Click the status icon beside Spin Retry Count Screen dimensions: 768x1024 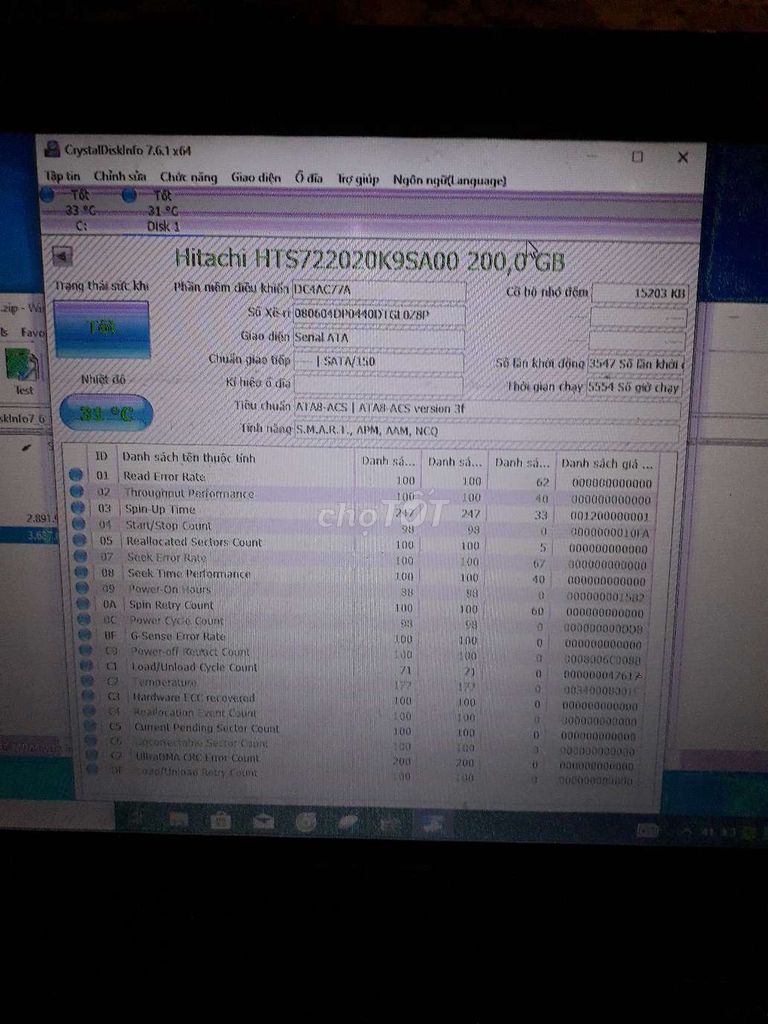(83, 604)
